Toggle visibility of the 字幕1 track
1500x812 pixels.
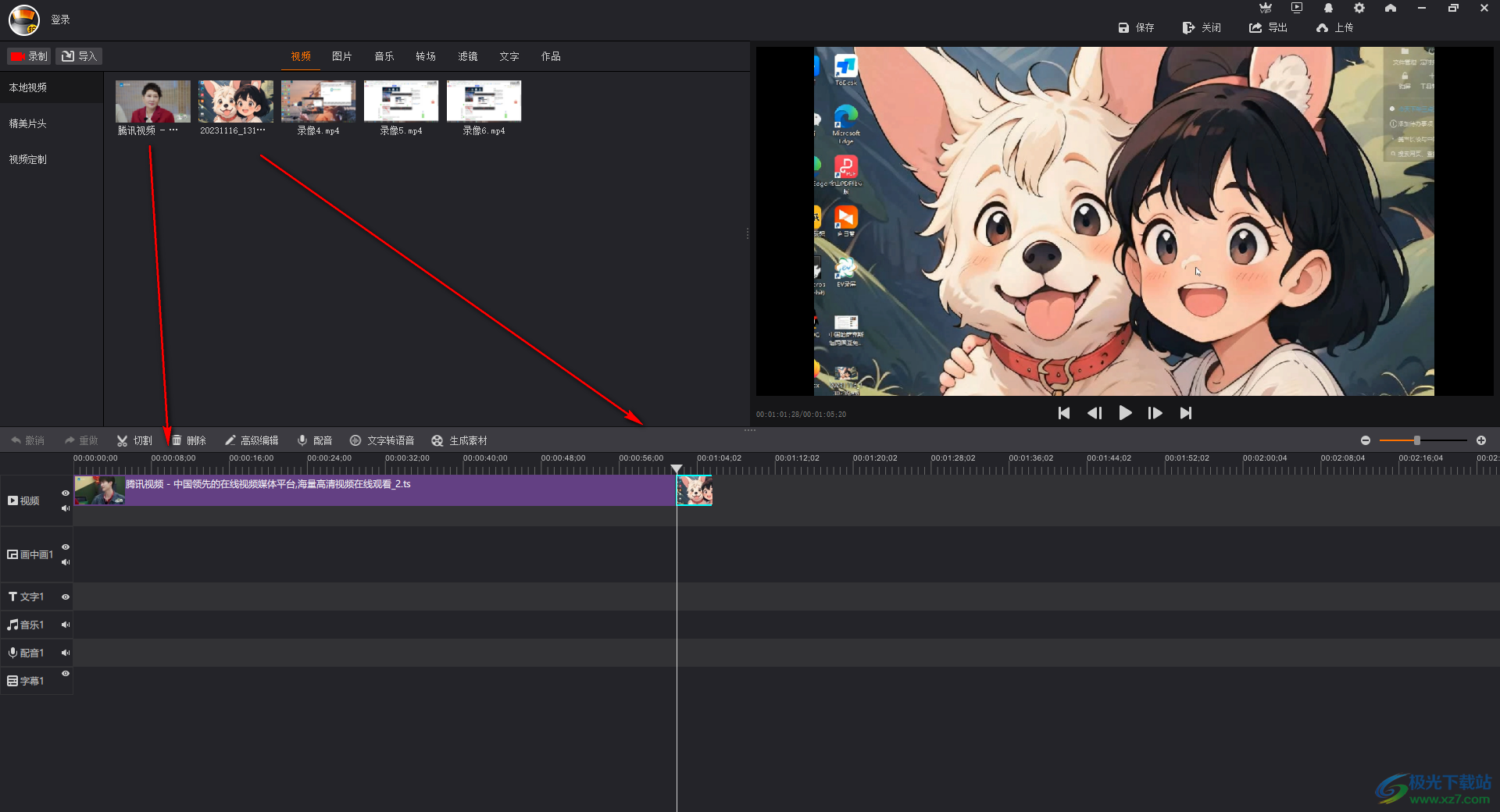click(66, 674)
